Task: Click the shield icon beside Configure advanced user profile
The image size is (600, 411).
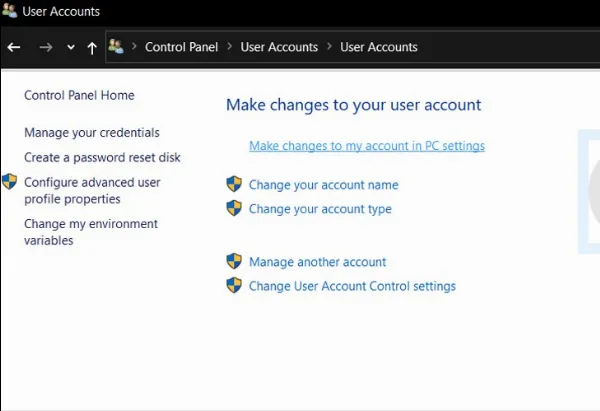Action: click(x=10, y=182)
